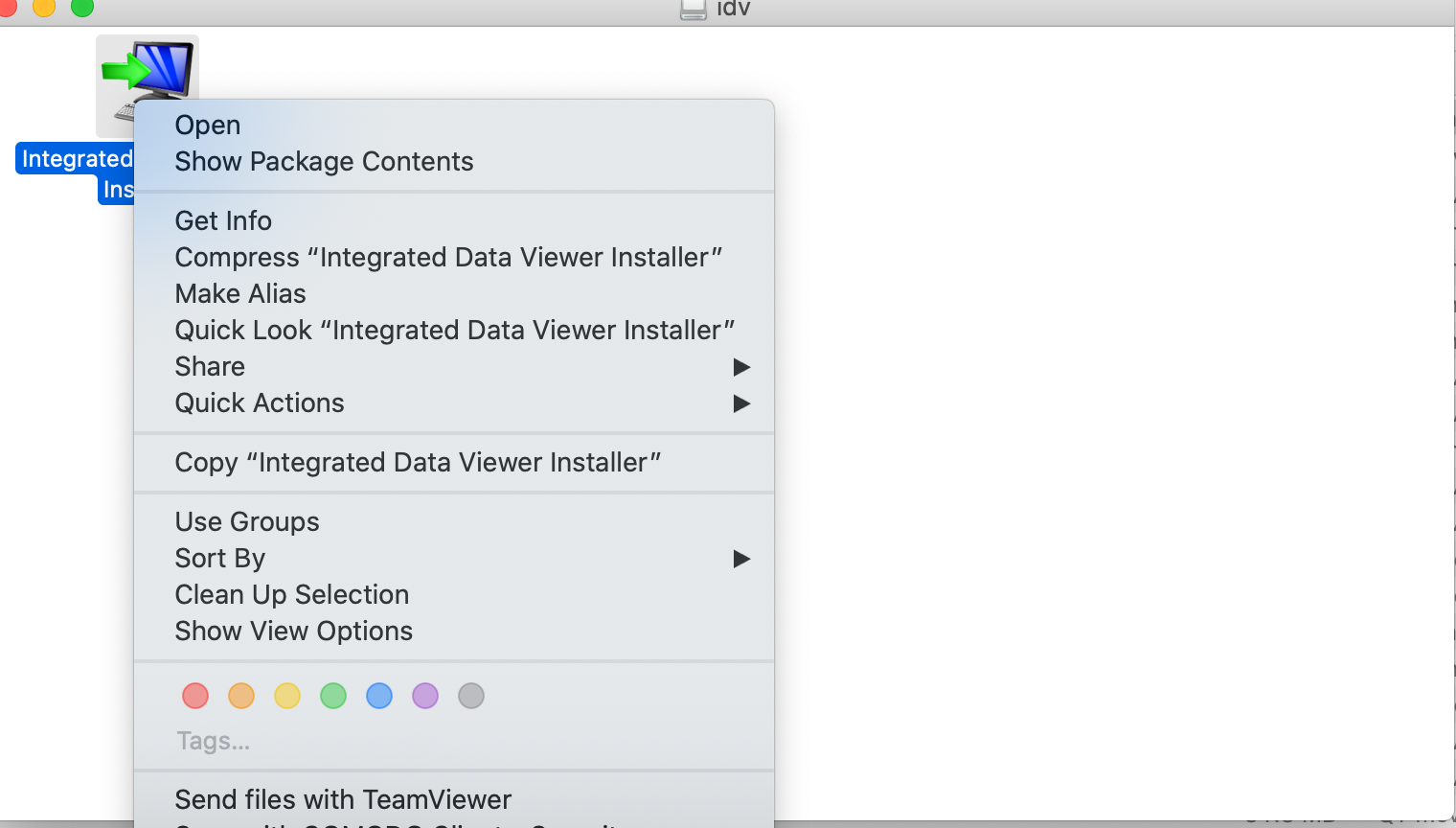Image resolution: width=1456 pixels, height=828 pixels.
Task: Apply the yellow tag color
Action: pos(287,696)
